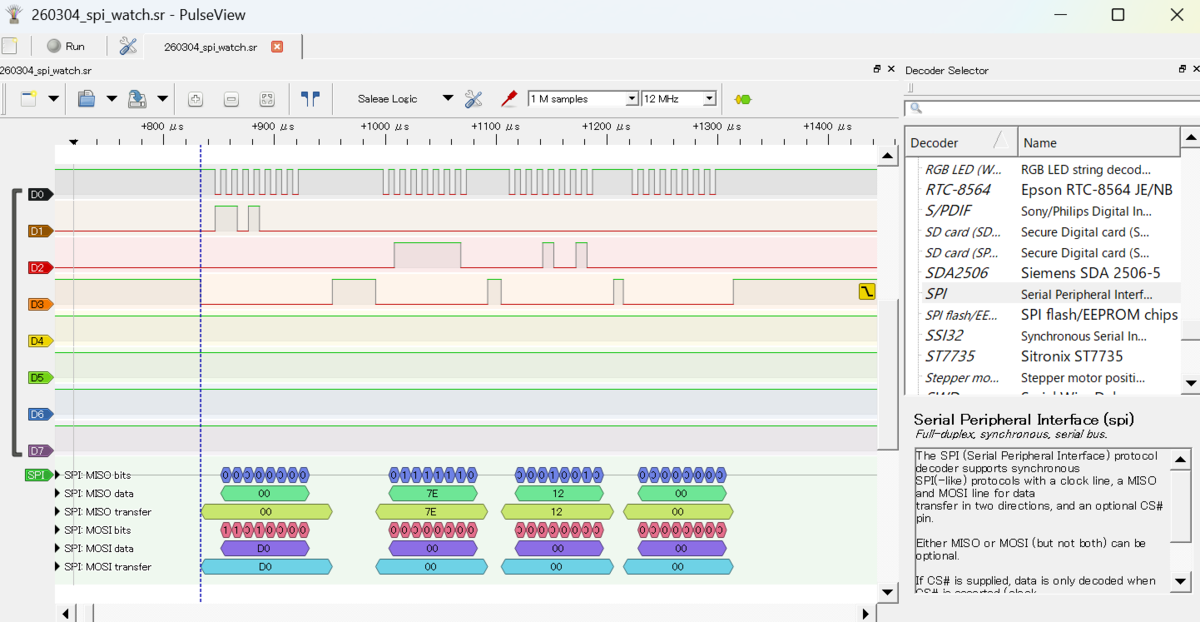Select the D6 channel label
Screen dimensions: 1200x622
(39, 414)
